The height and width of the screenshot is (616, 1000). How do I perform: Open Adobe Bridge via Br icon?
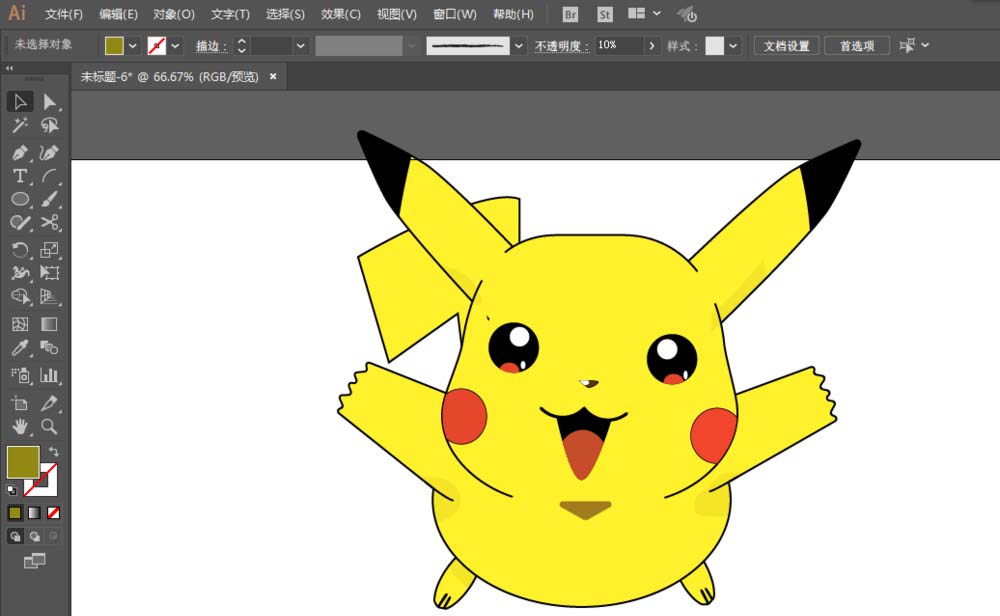point(570,15)
